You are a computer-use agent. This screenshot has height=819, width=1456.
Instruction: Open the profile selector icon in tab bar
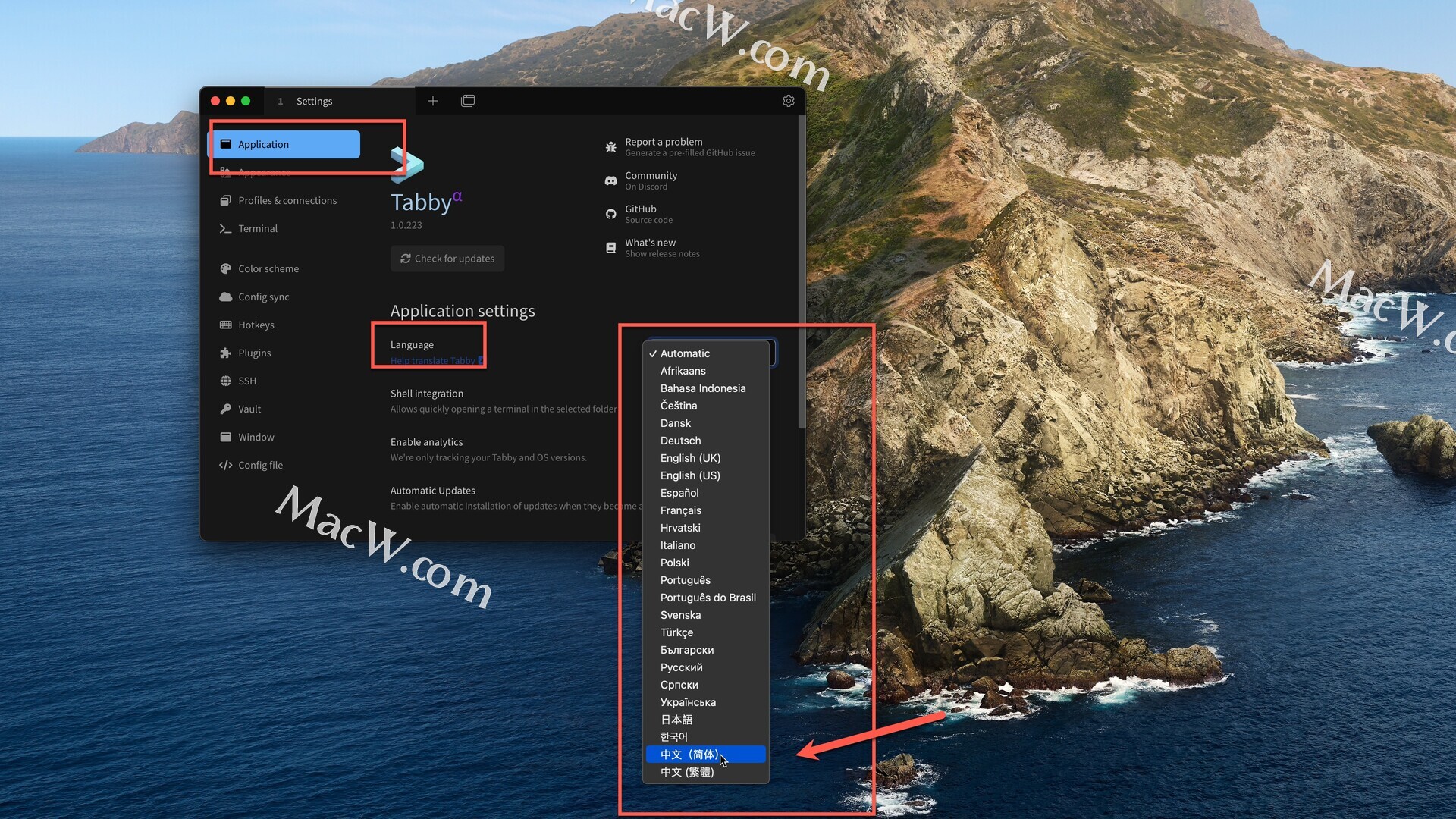pyautogui.click(x=468, y=101)
